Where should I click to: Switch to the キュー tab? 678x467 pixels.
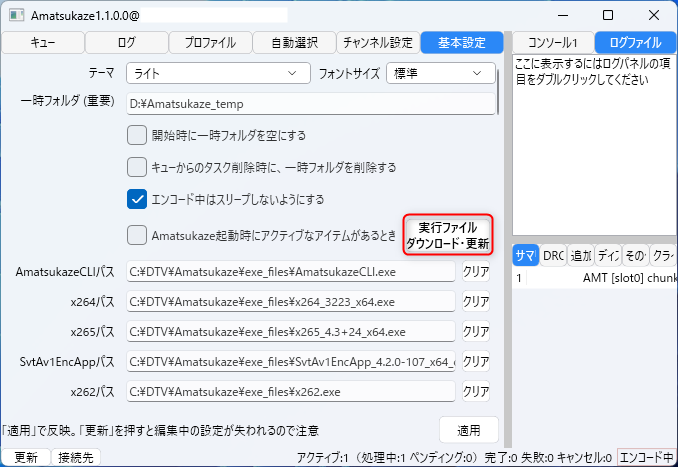42,42
